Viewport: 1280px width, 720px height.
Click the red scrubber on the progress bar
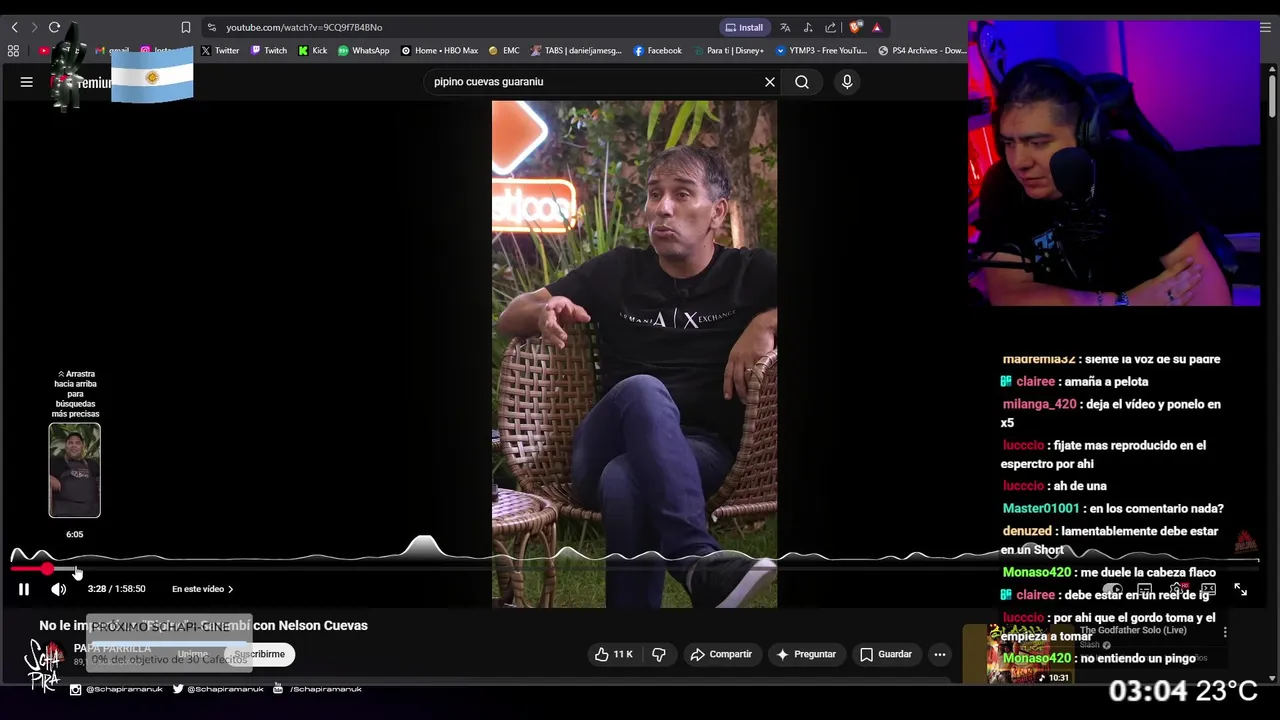46,568
